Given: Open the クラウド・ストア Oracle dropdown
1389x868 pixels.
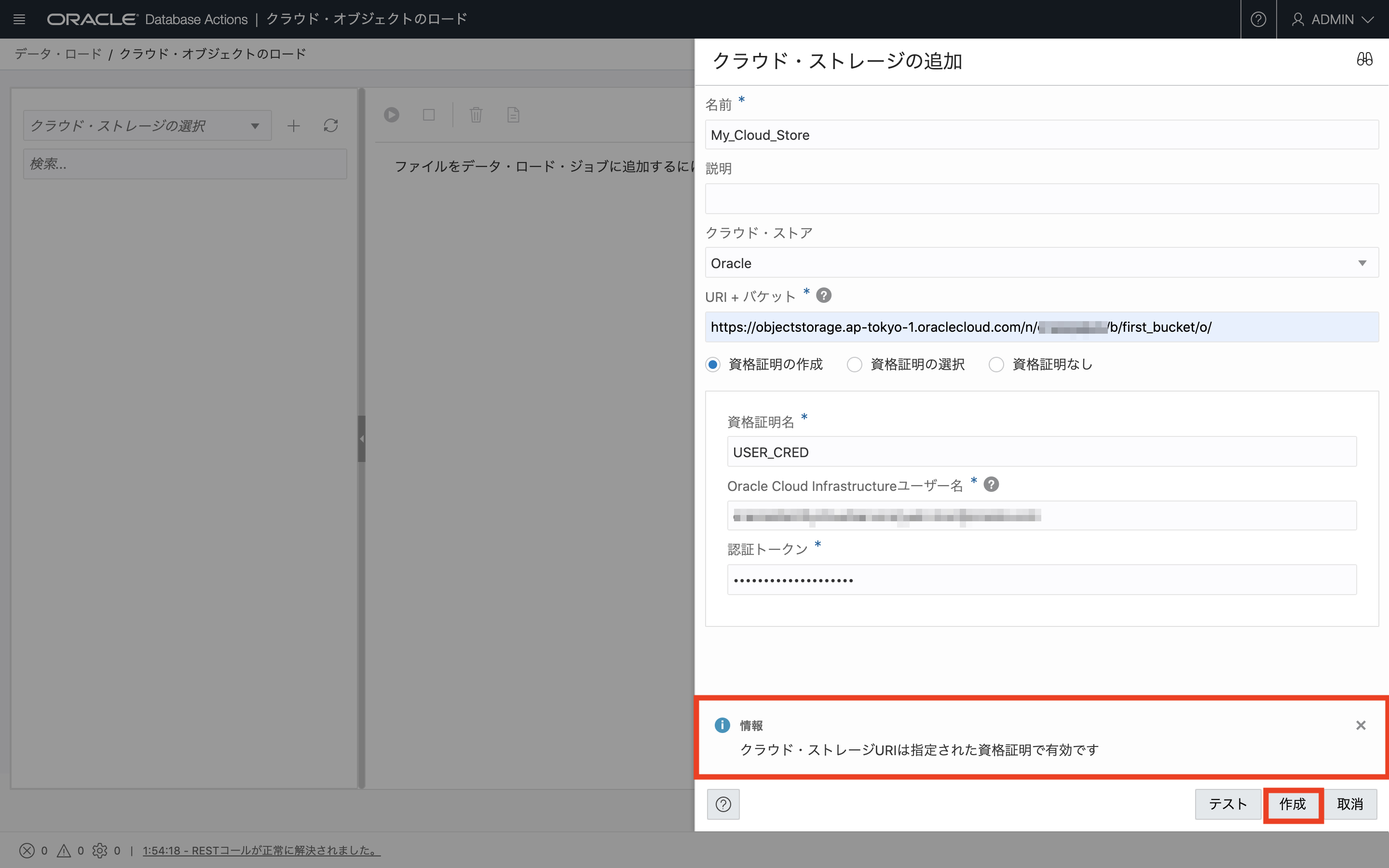Looking at the screenshot, I should pyautogui.click(x=1041, y=263).
